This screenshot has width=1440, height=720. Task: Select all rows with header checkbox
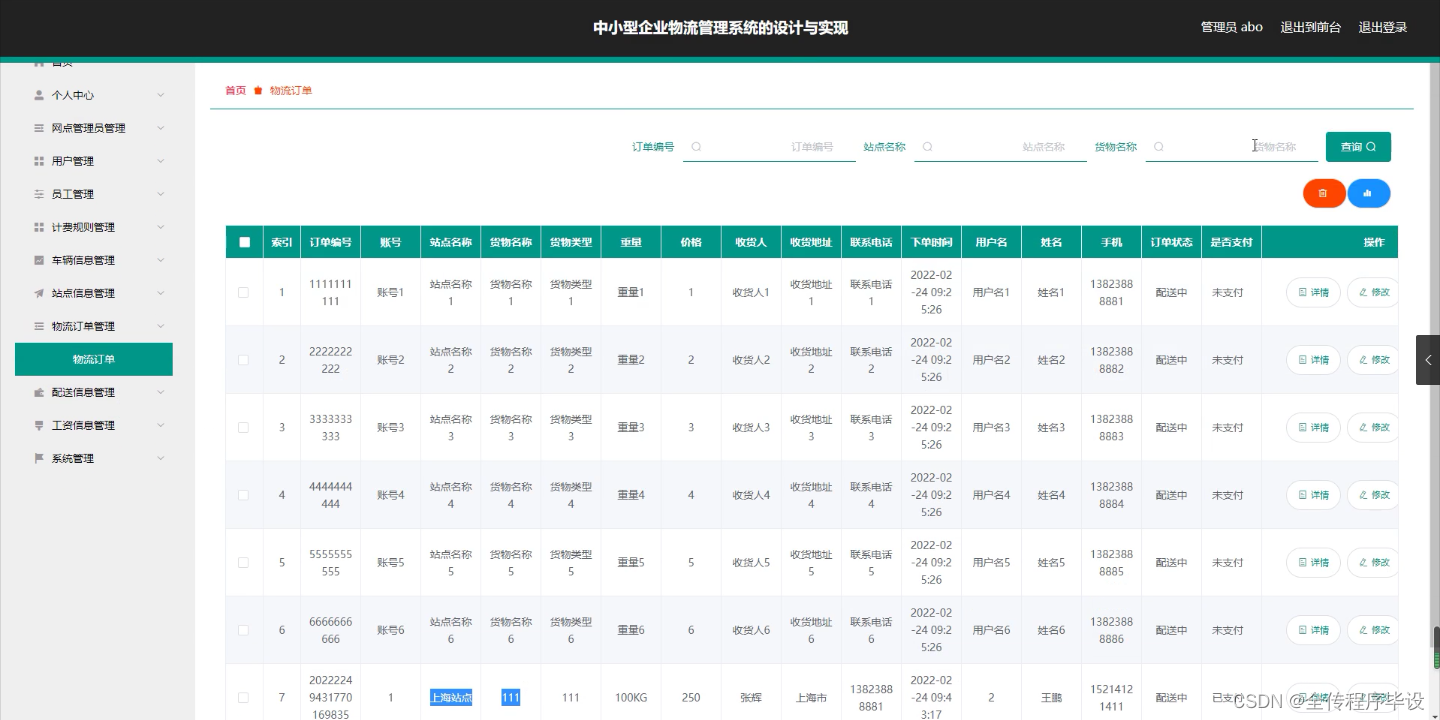click(x=244, y=242)
